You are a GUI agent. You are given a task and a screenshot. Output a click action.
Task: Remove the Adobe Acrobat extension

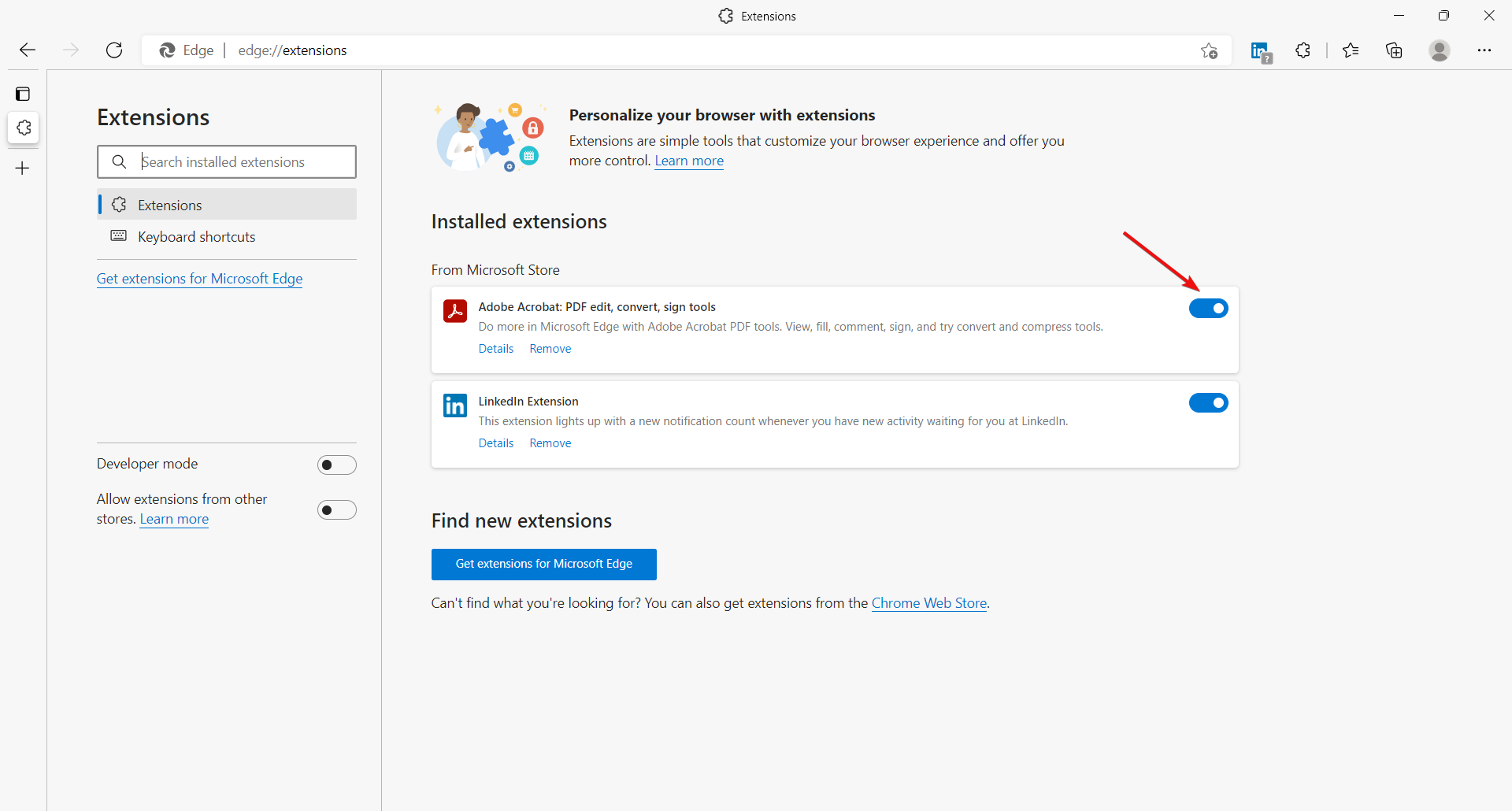point(550,348)
